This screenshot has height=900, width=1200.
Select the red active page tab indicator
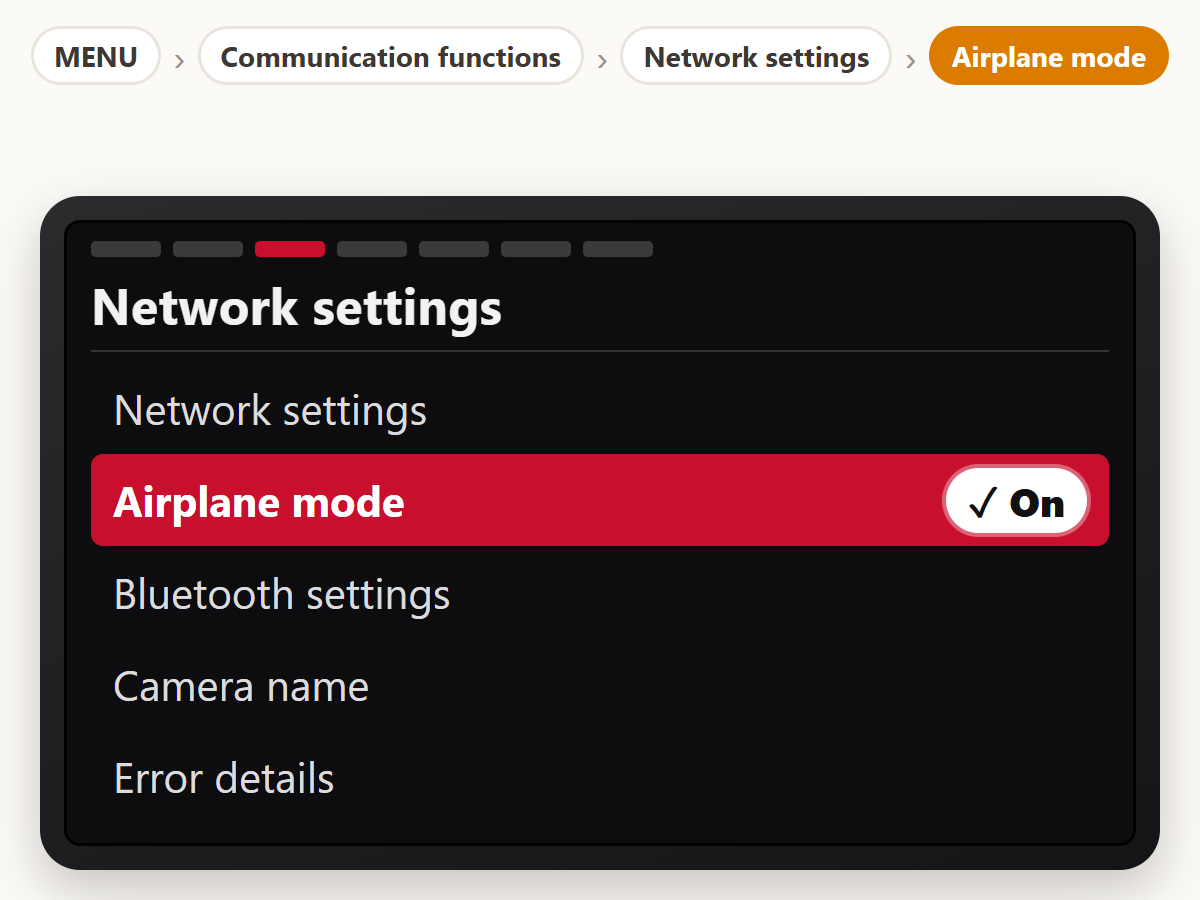point(290,249)
